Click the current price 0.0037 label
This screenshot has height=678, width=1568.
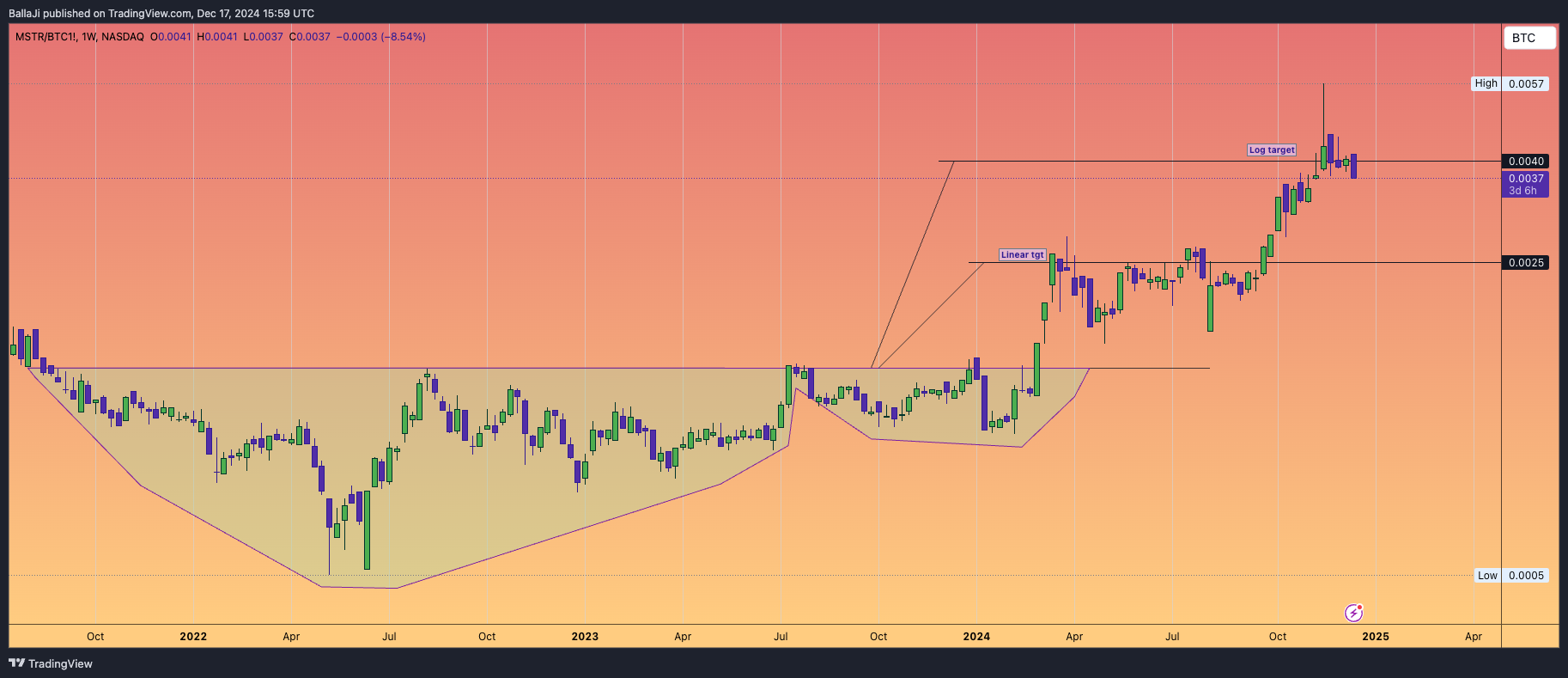1526,179
